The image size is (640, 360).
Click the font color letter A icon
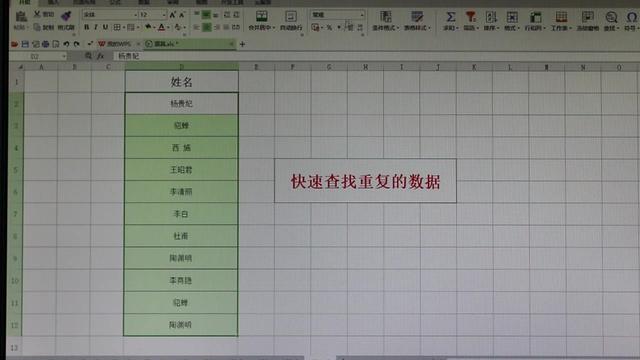[x=162, y=27]
